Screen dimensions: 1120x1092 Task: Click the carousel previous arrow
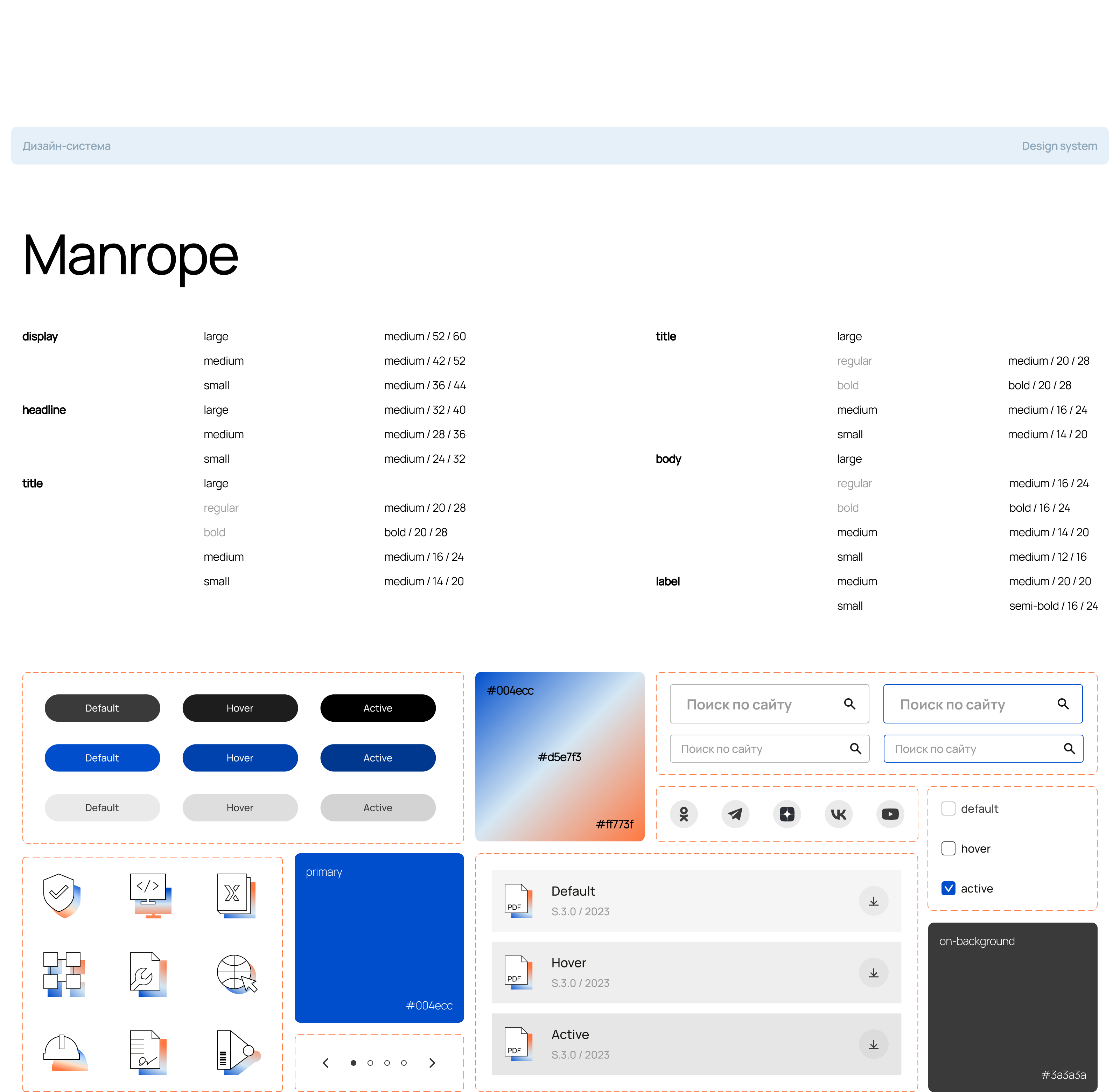(326, 1063)
